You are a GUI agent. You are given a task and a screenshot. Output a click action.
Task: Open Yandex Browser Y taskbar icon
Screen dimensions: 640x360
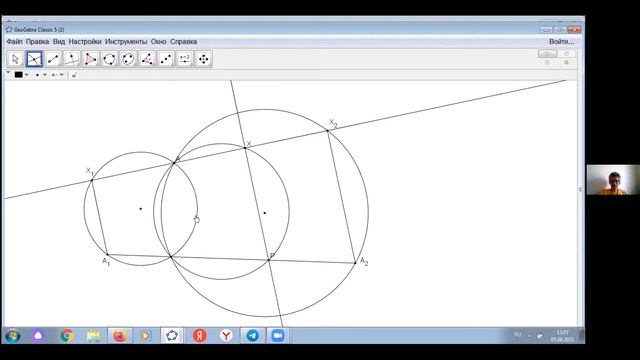[226, 336]
